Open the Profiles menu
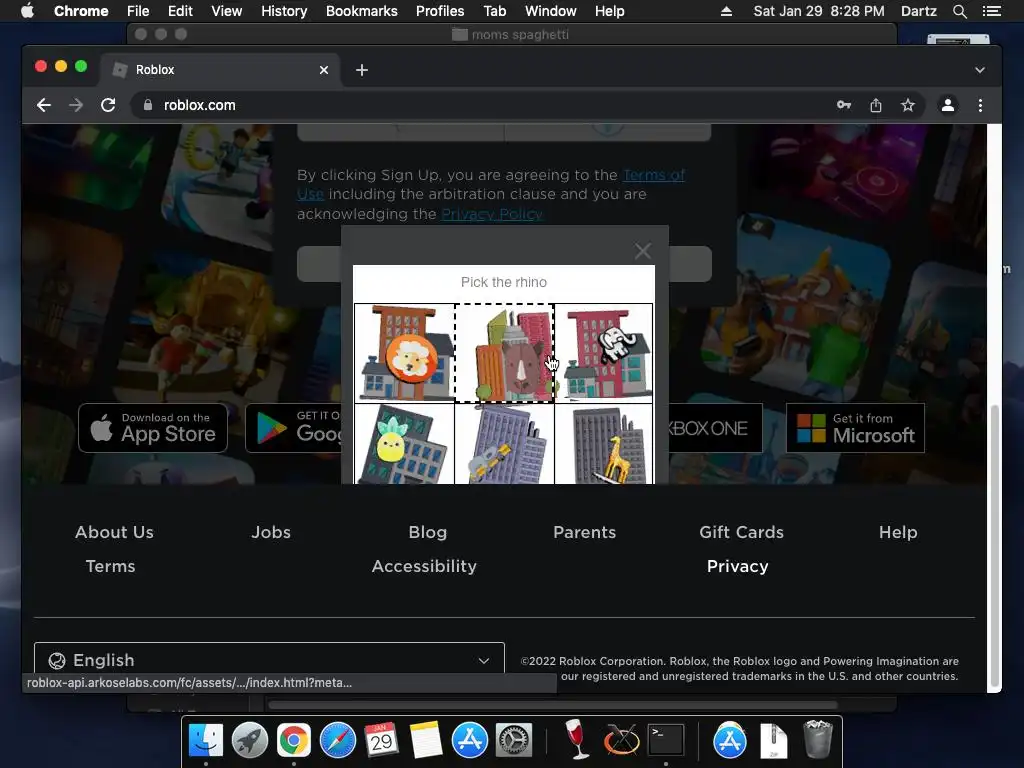Image resolution: width=1024 pixels, height=768 pixels. point(440,11)
